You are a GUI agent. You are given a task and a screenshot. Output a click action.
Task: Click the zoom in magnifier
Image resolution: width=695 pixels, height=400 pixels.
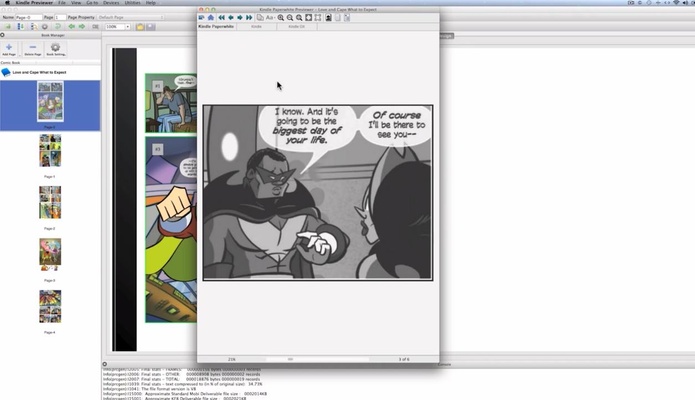coord(281,18)
